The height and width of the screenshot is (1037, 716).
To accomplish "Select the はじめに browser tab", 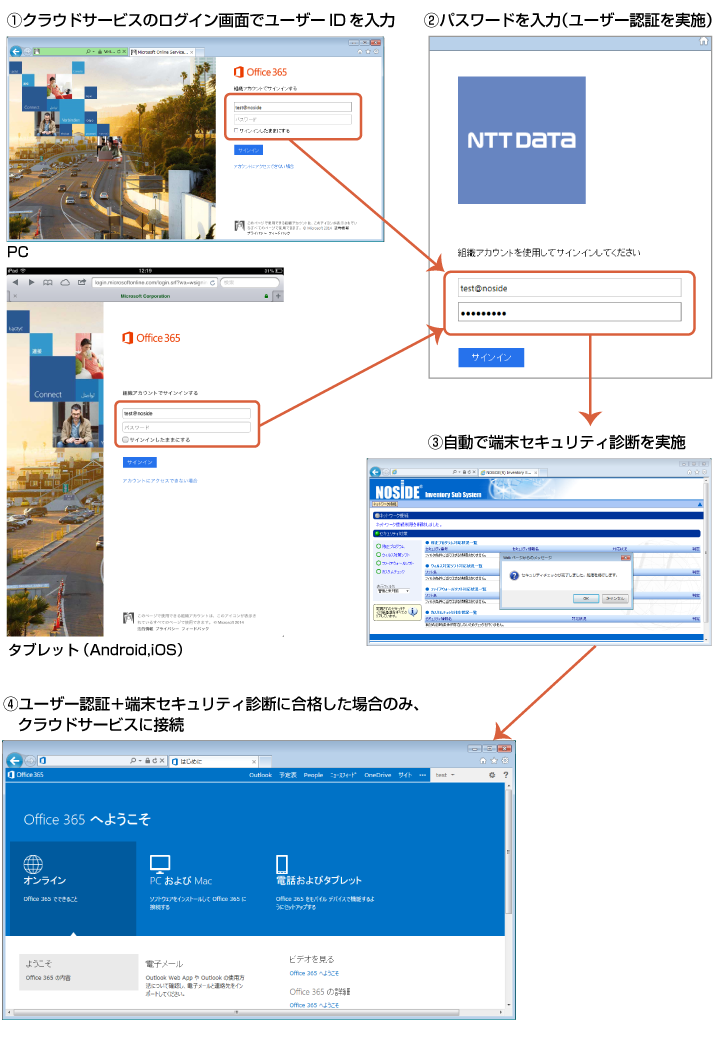I will coord(214,761).
